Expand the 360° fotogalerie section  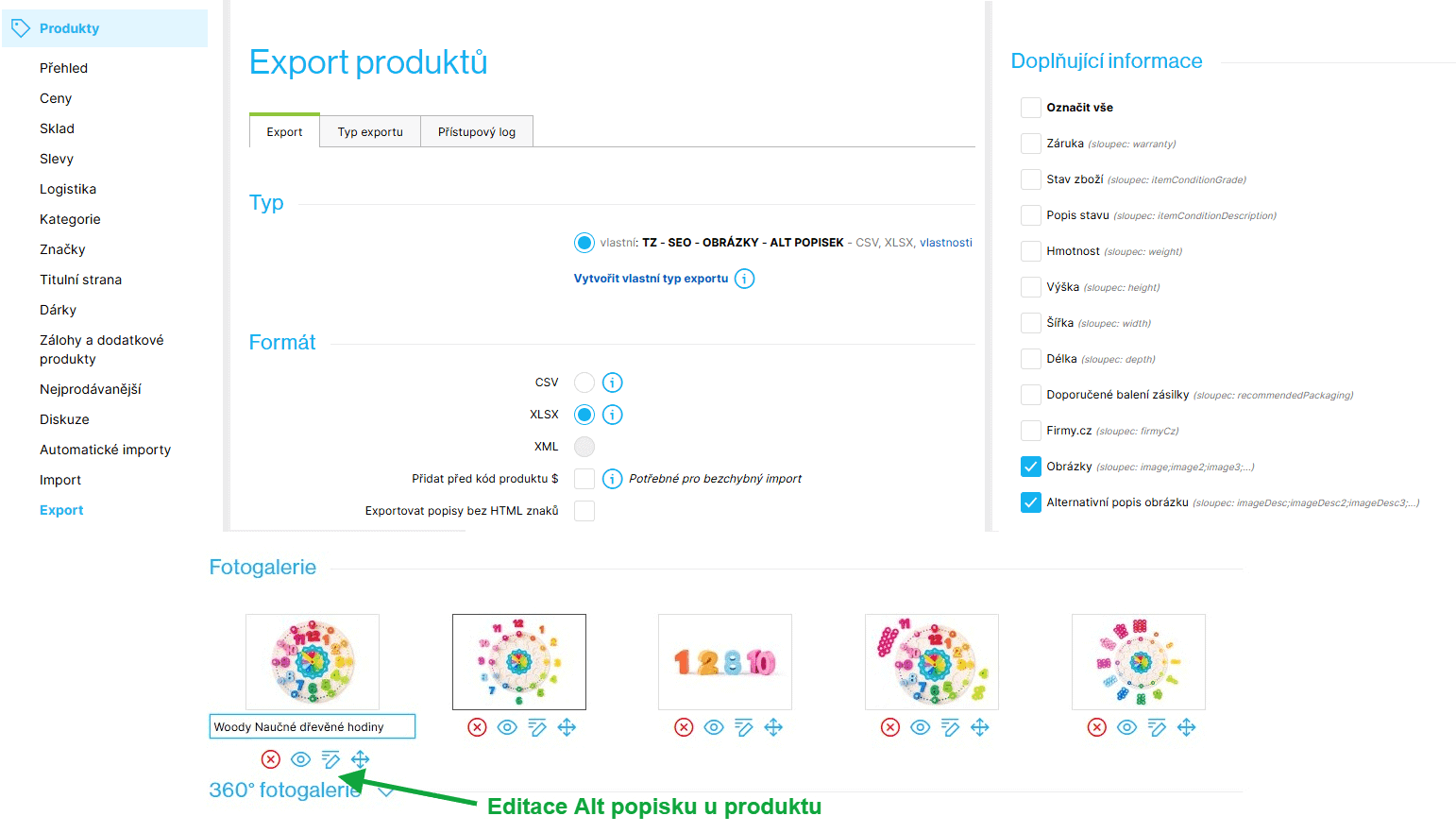tap(385, 792)
